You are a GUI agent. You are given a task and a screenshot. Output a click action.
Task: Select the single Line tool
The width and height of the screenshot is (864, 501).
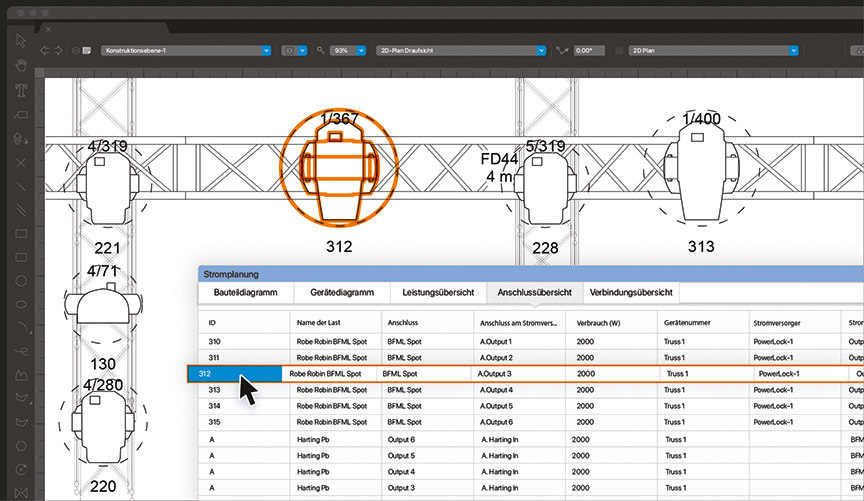(x=21, y=186)
